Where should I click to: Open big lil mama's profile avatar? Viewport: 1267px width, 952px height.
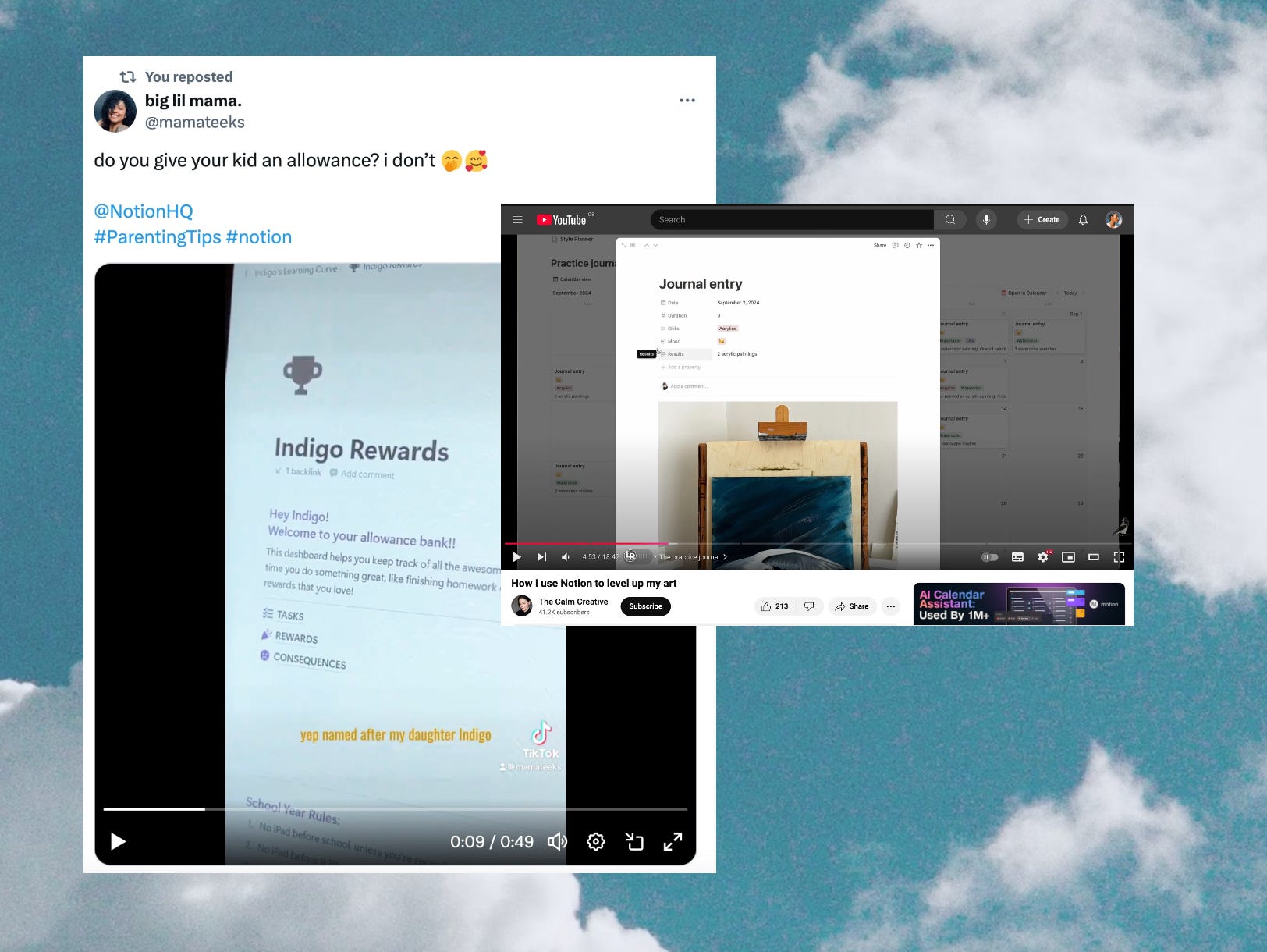(115, 111)
